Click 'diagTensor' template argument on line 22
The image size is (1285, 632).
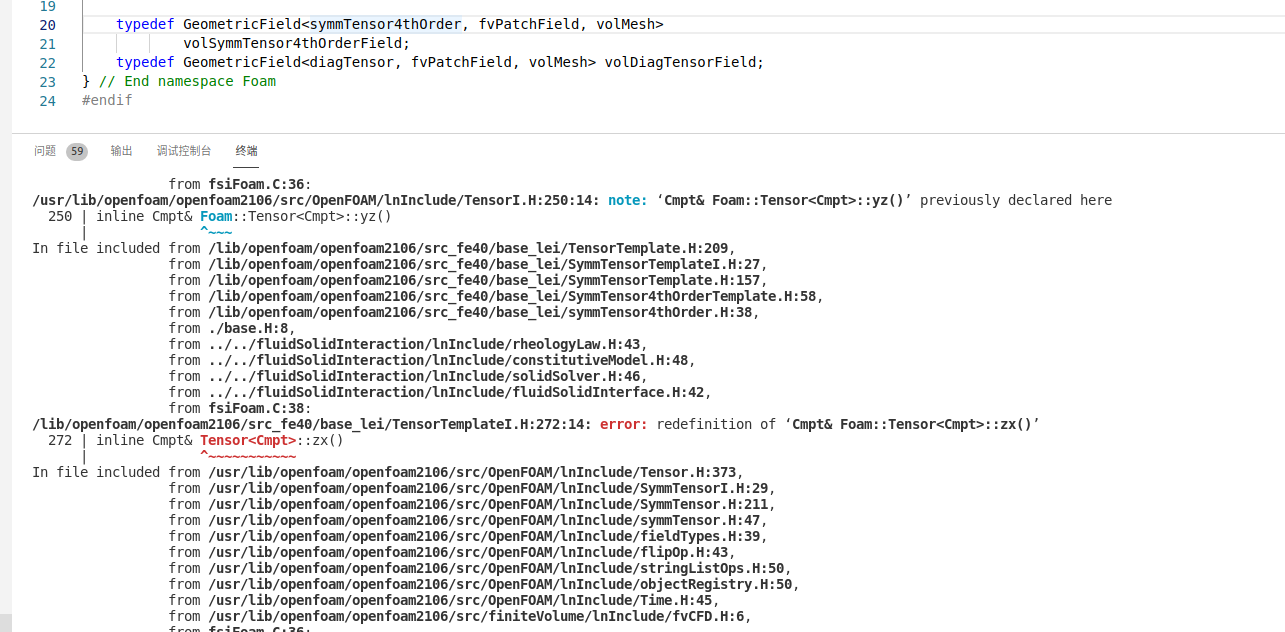pos(352,62)
